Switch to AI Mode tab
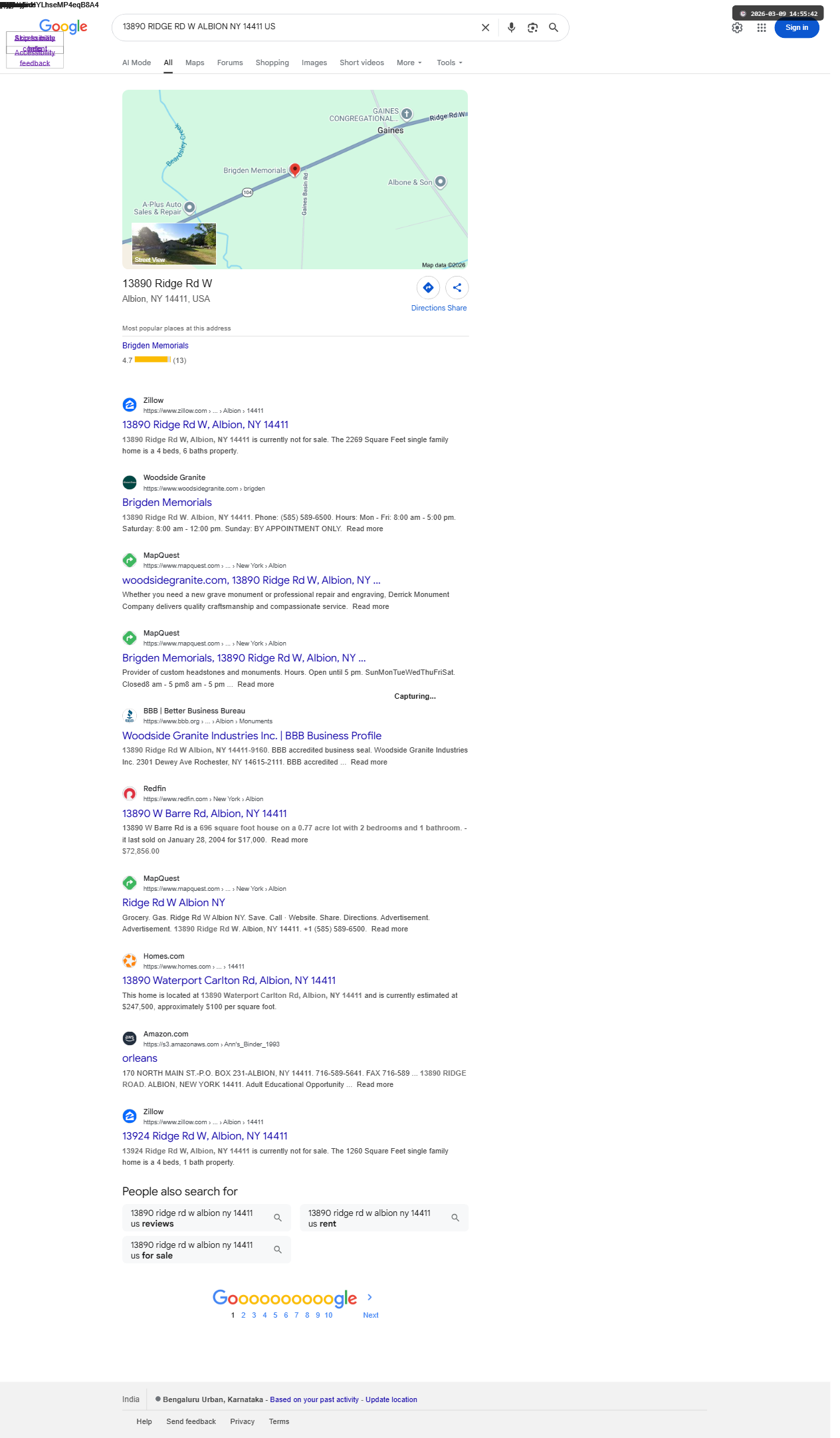840x1438 pixels. click(x=136, y=62)
